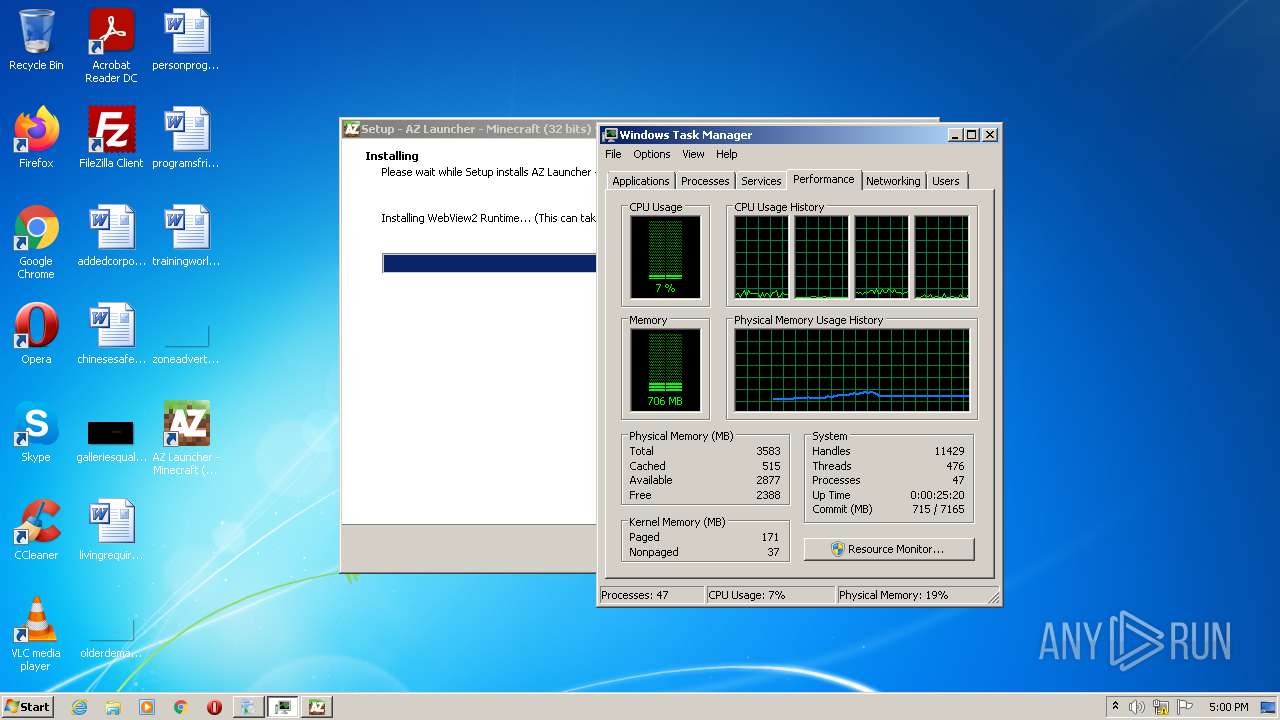Launch CCleaner desktop shortcut
The width and height of the screenshot is (1280, 720).
(x=36, y=530)
